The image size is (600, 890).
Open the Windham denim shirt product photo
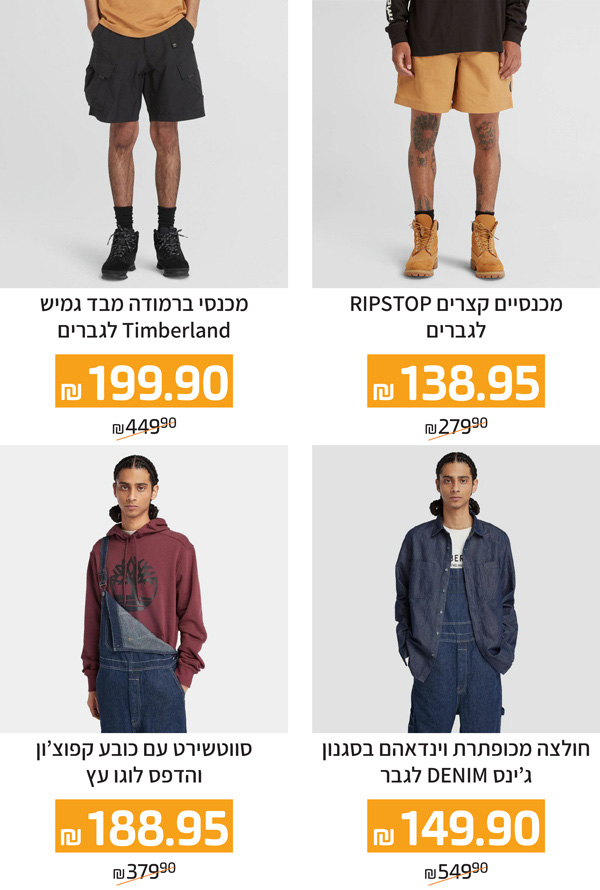[456, 589]
